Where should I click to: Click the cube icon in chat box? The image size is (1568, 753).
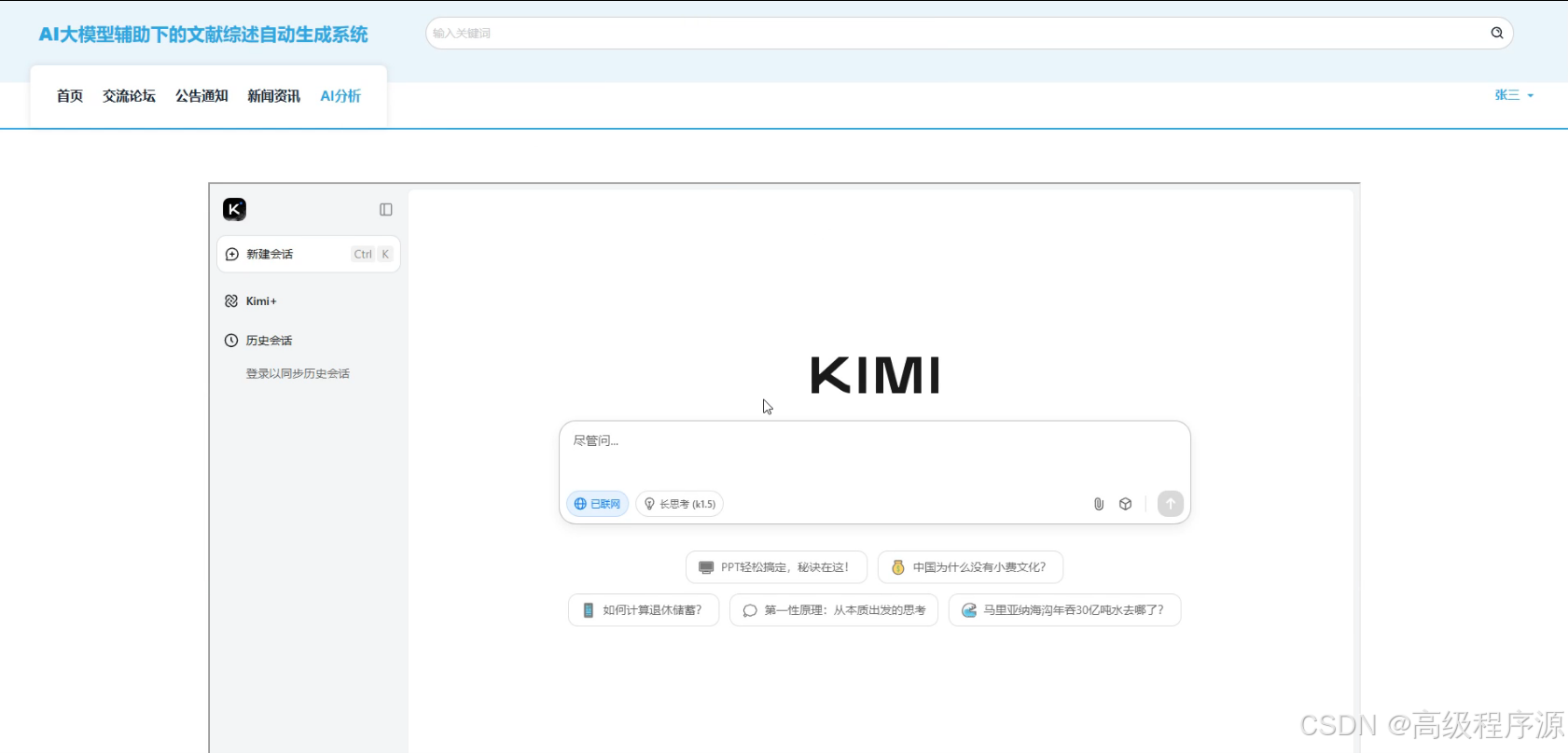click(x=1126, y=504)
